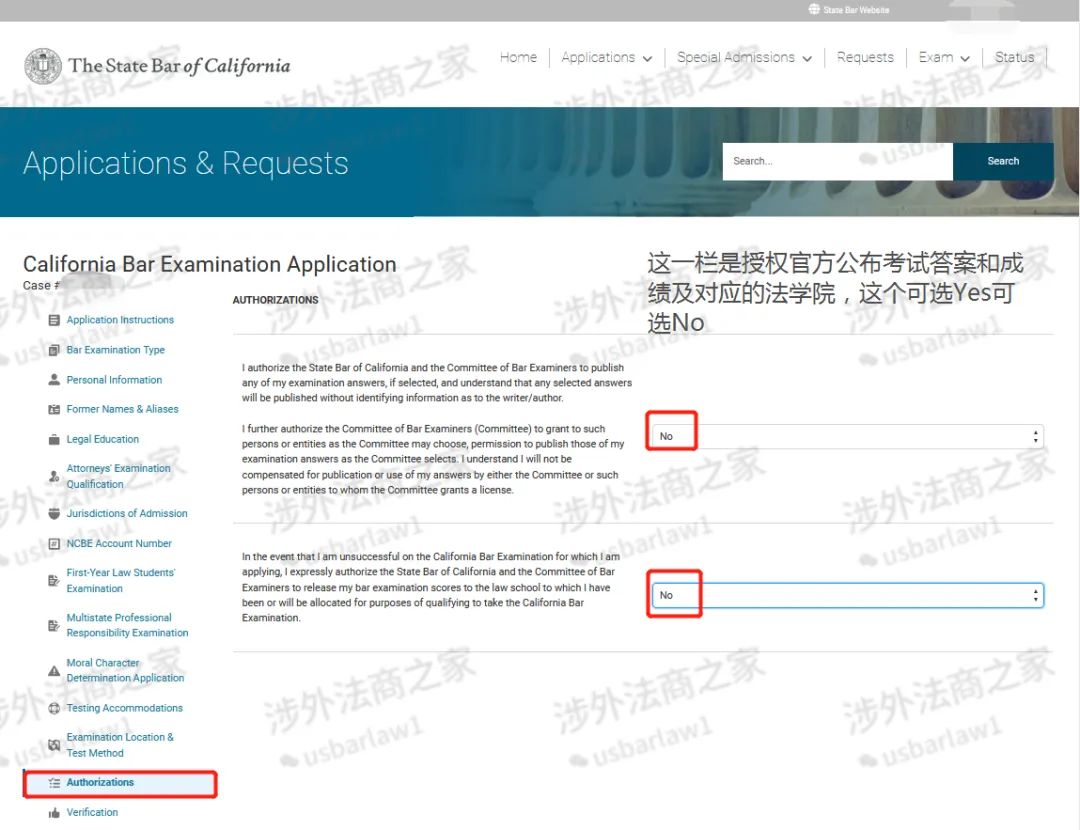
Task: Go to the Verification section
Action: [92, 813]
